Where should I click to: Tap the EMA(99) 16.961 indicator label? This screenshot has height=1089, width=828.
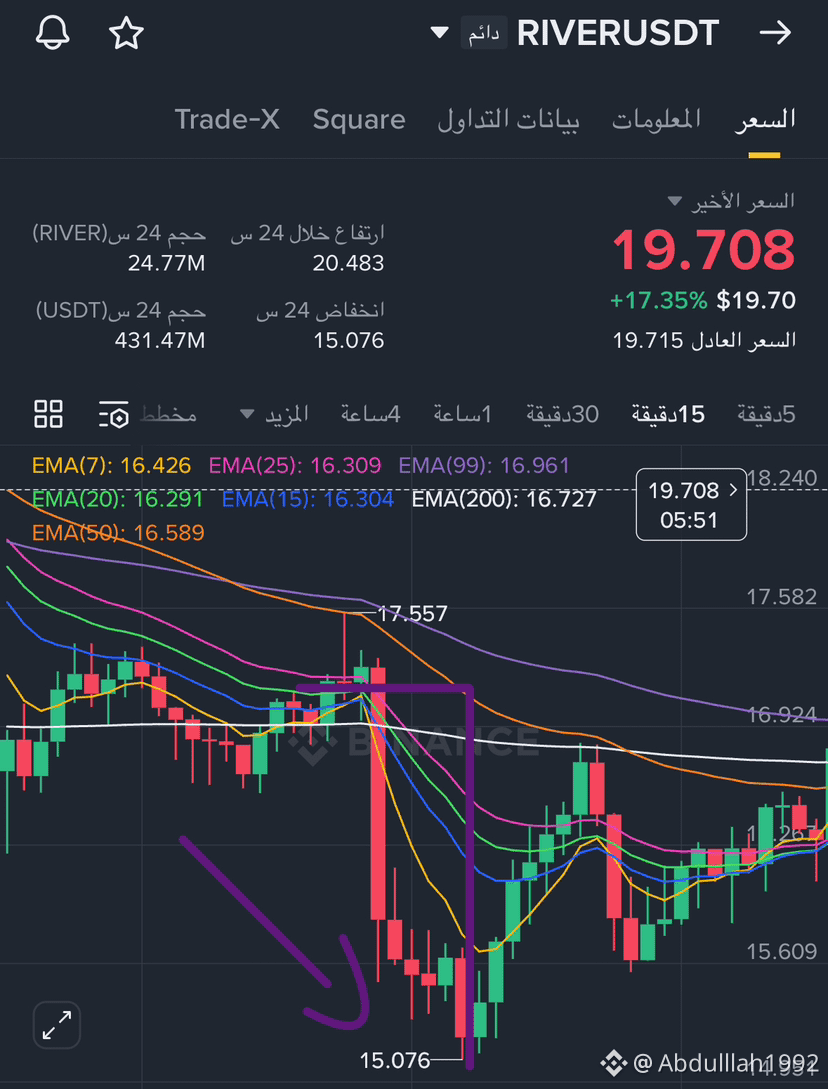(484, 465)
